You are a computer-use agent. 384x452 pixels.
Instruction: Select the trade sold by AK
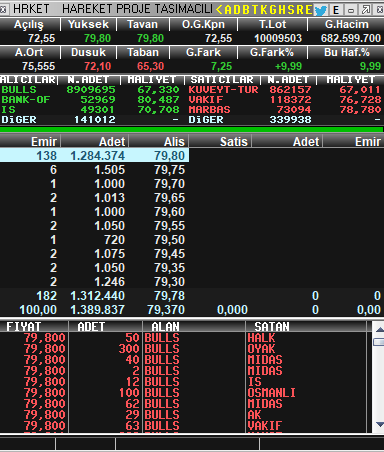183,415
